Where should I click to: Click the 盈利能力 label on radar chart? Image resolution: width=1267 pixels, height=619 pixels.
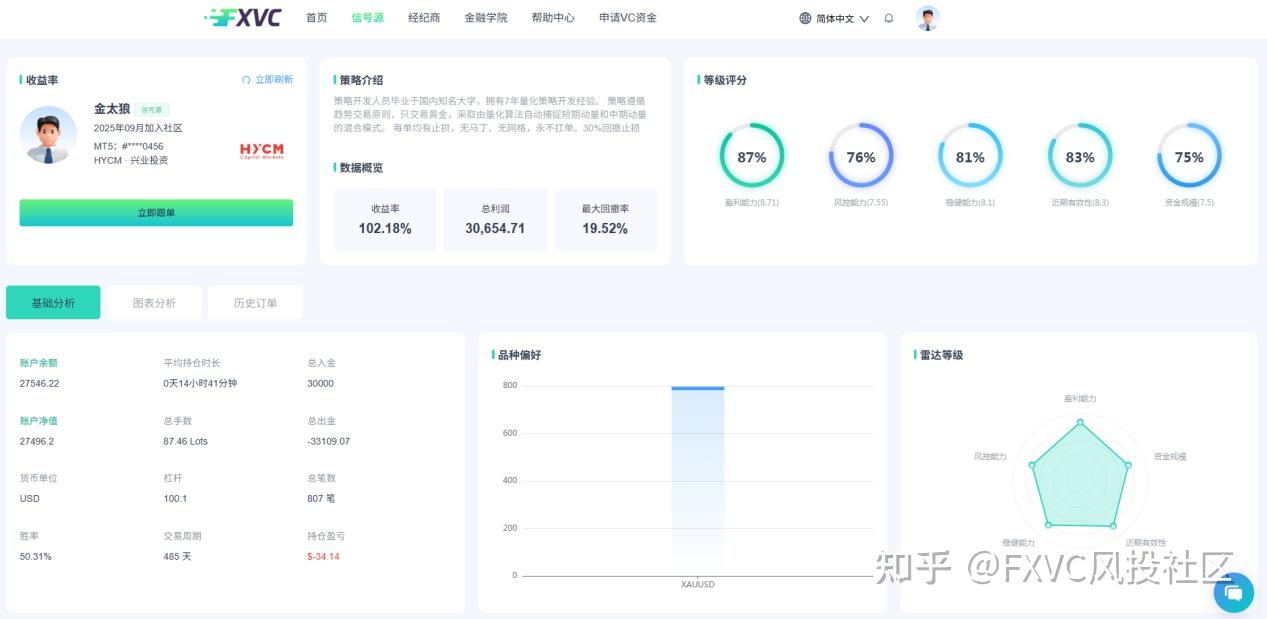1080,399
